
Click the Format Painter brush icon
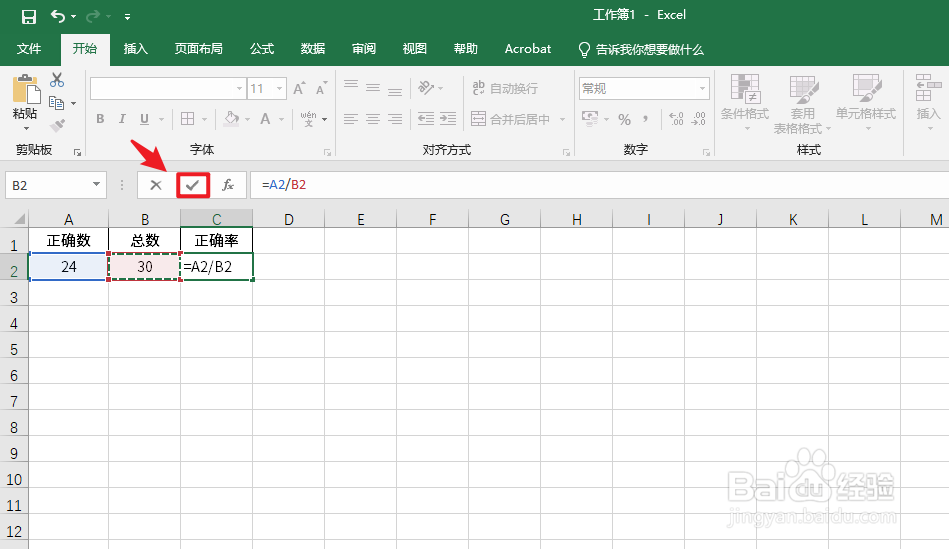[57, 125]
